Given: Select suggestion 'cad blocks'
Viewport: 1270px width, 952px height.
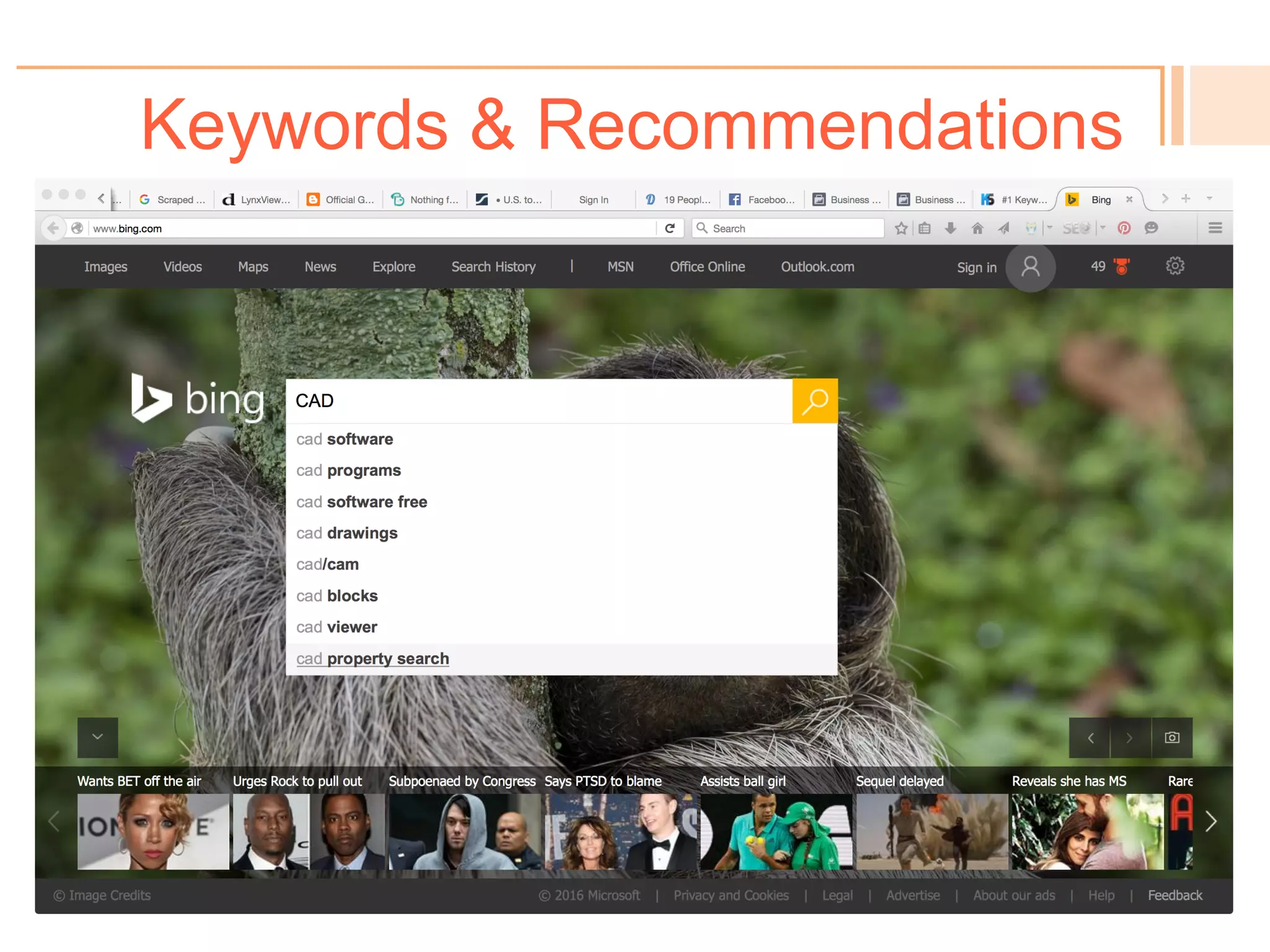Looking at the screenshot, I should click(561, 596).
